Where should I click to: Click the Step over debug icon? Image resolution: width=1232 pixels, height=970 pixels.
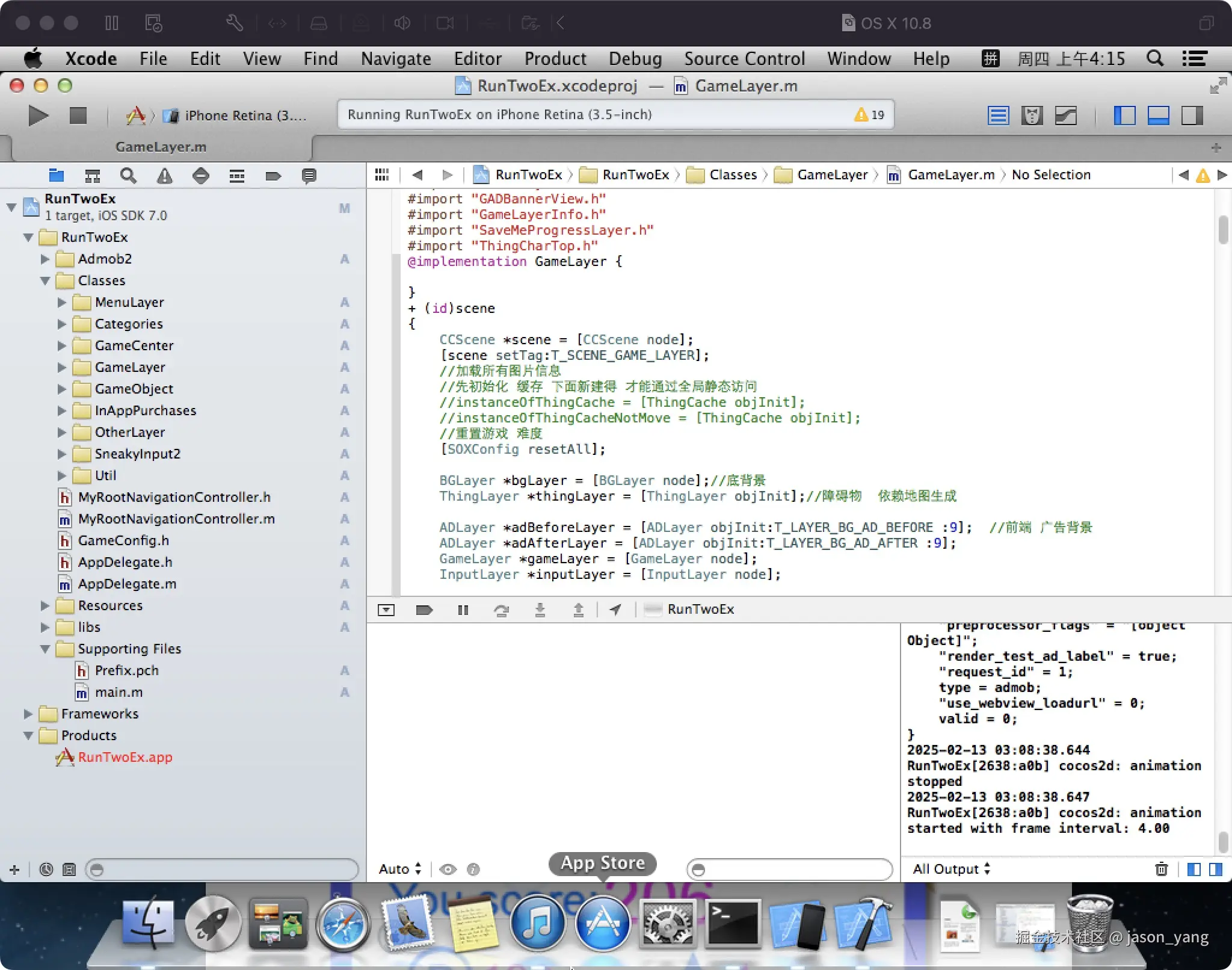coord(501,610)
